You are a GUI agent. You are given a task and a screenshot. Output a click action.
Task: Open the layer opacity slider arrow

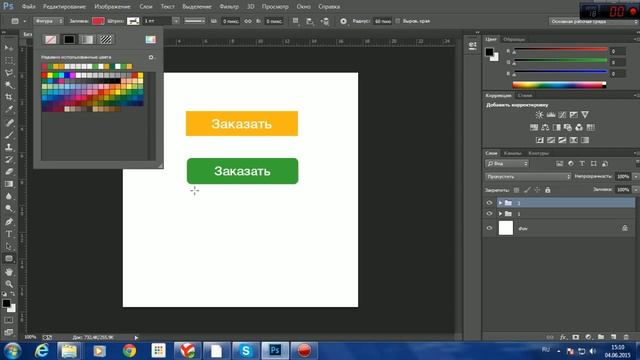point(636,176)
